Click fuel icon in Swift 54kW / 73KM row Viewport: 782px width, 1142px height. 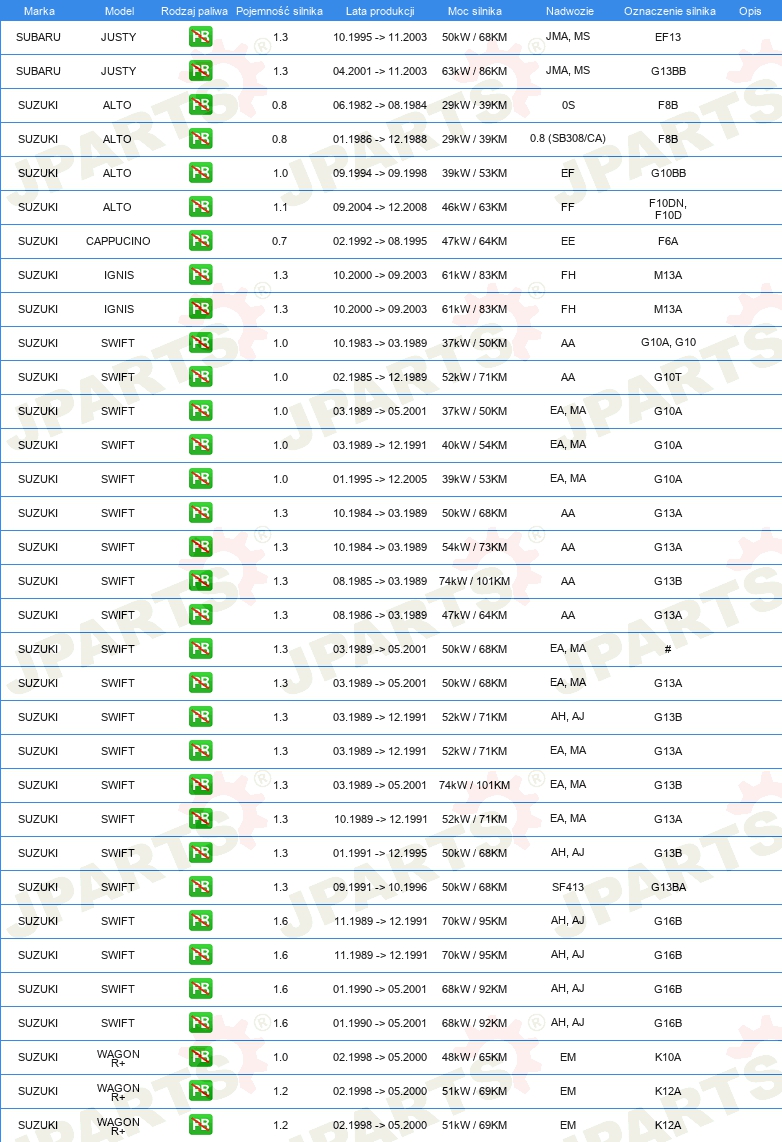click(x=200, y=546)
